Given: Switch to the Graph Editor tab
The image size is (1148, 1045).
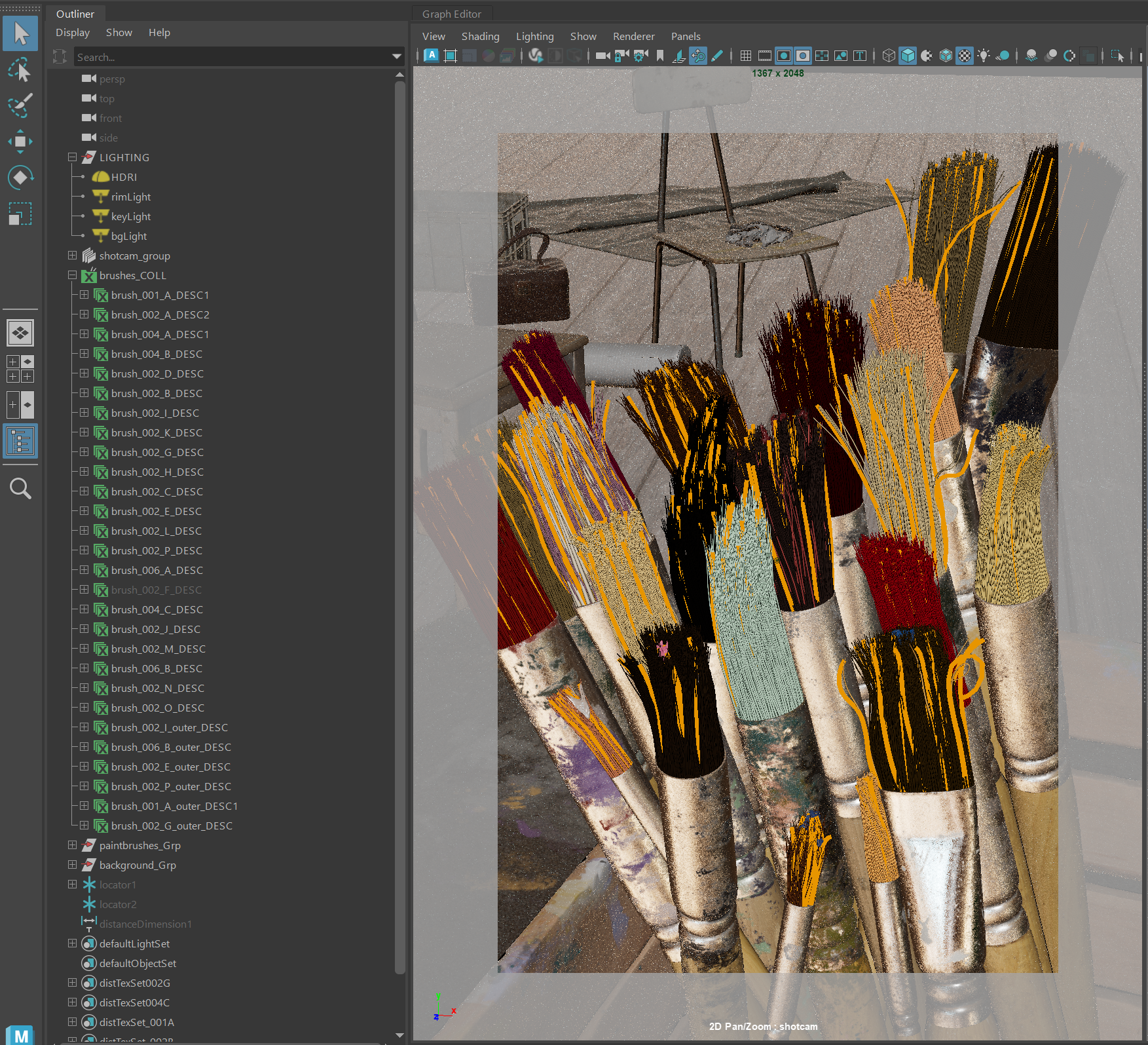Looking at the screenshot, I should click(x=451, y=14).
